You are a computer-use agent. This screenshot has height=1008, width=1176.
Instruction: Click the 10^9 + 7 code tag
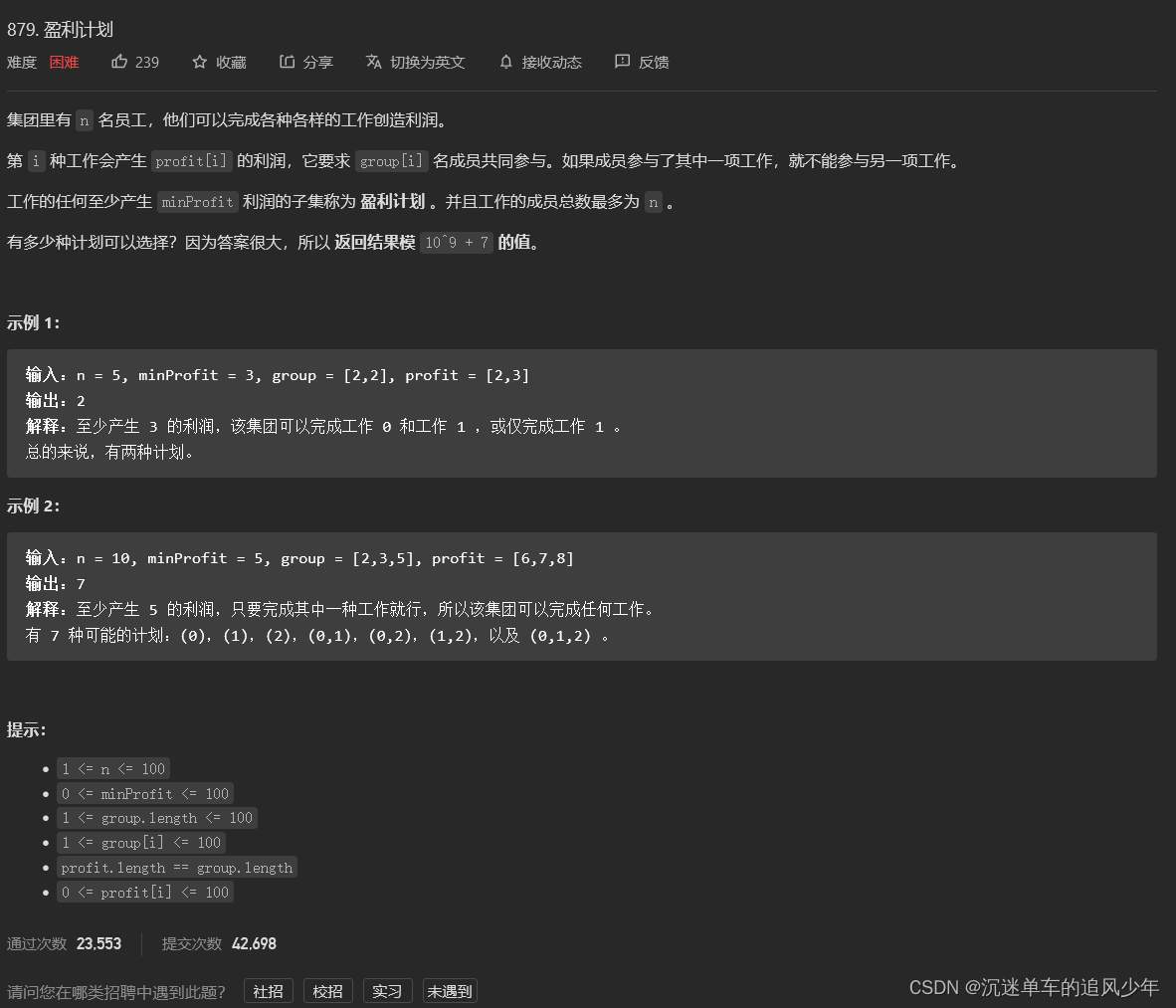[x=456, y=241]
